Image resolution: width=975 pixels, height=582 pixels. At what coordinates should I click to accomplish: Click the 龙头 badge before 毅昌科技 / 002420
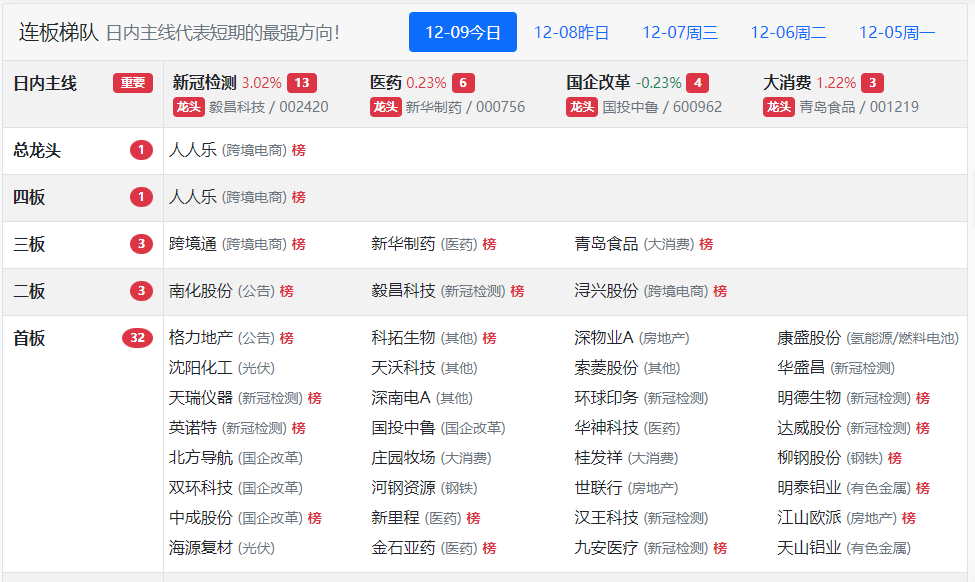[188, 107]
